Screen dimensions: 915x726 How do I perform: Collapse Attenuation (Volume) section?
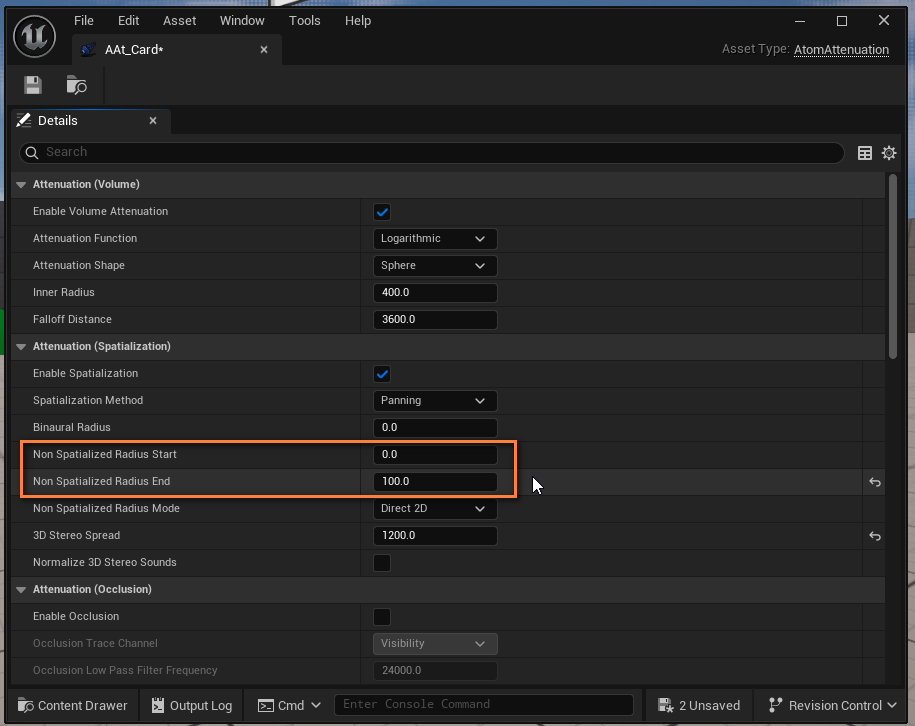click(21, 184)
